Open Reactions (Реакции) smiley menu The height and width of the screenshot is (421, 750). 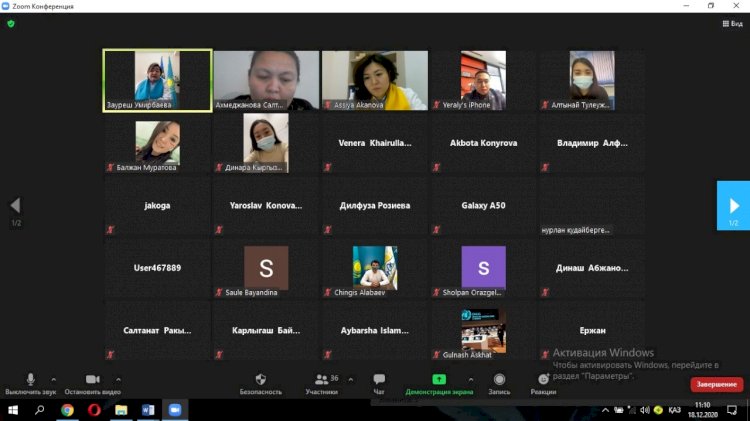pos(543,384)
